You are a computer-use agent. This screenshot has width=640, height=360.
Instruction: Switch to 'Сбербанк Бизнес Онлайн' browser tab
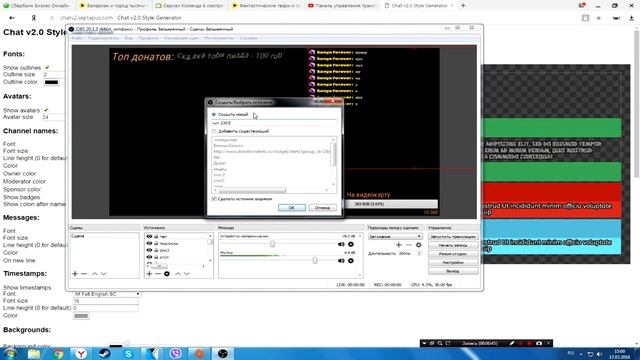[x=36, y=6]
